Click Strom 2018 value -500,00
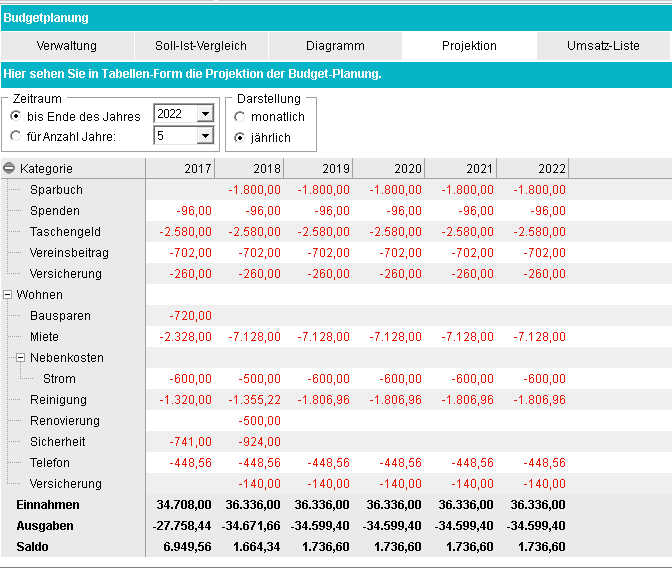The image size is (672, 574). coord(259,379)
